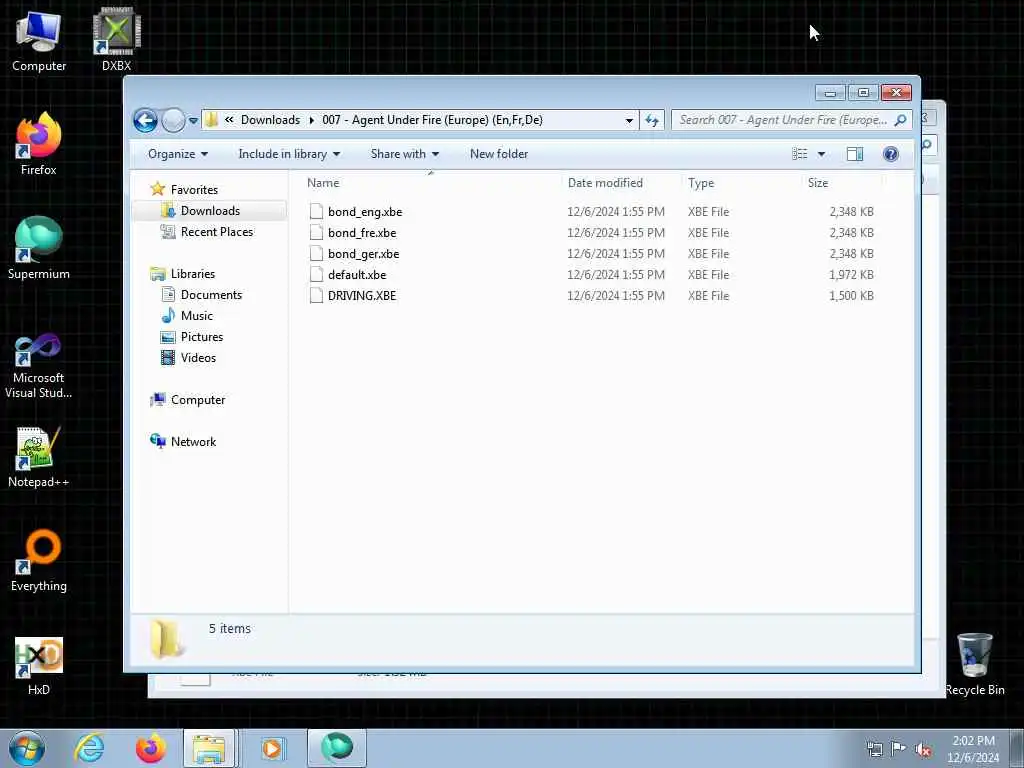1024x768 pixels.
Task: Select the Computer desktop icon
Action: (39, 40)
